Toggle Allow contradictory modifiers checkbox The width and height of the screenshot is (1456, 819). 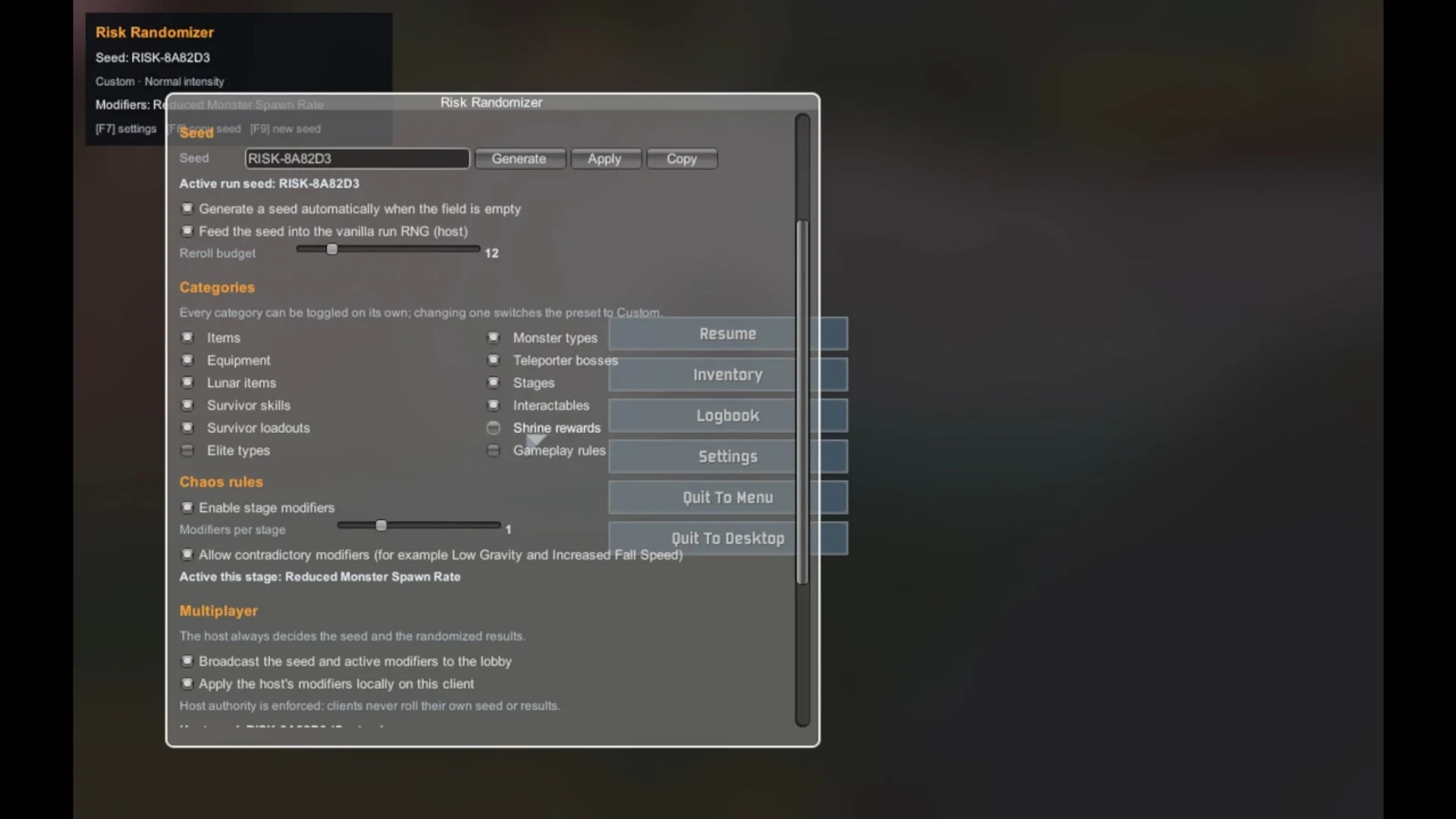[187, 554]
